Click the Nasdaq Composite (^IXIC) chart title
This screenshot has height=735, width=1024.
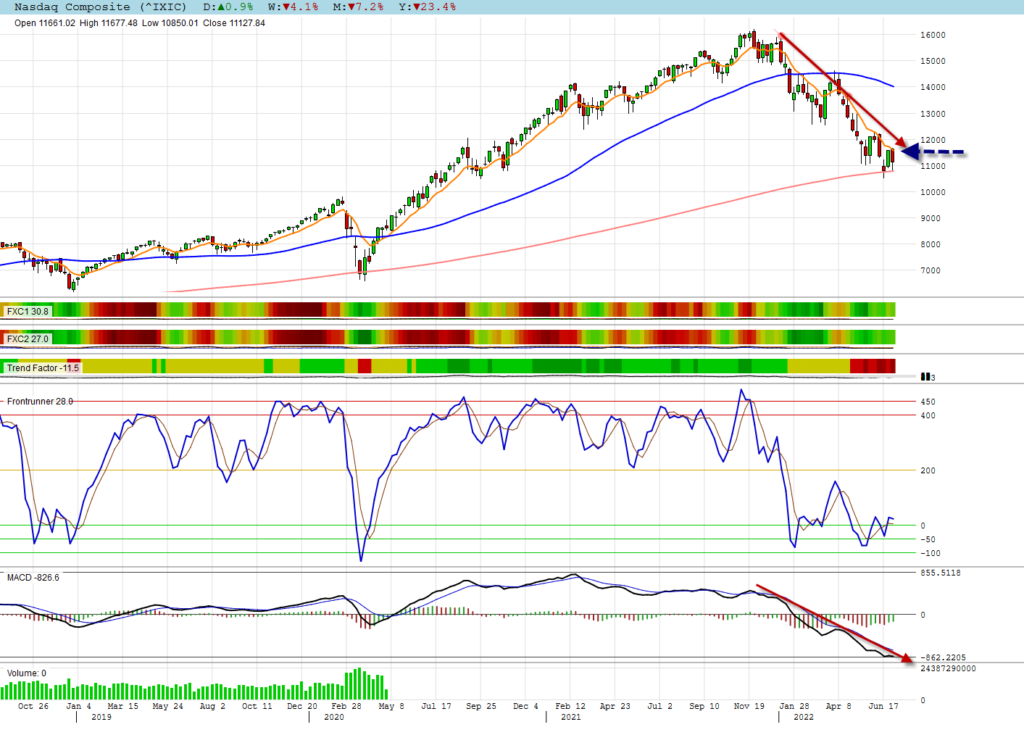click(100, 7)
